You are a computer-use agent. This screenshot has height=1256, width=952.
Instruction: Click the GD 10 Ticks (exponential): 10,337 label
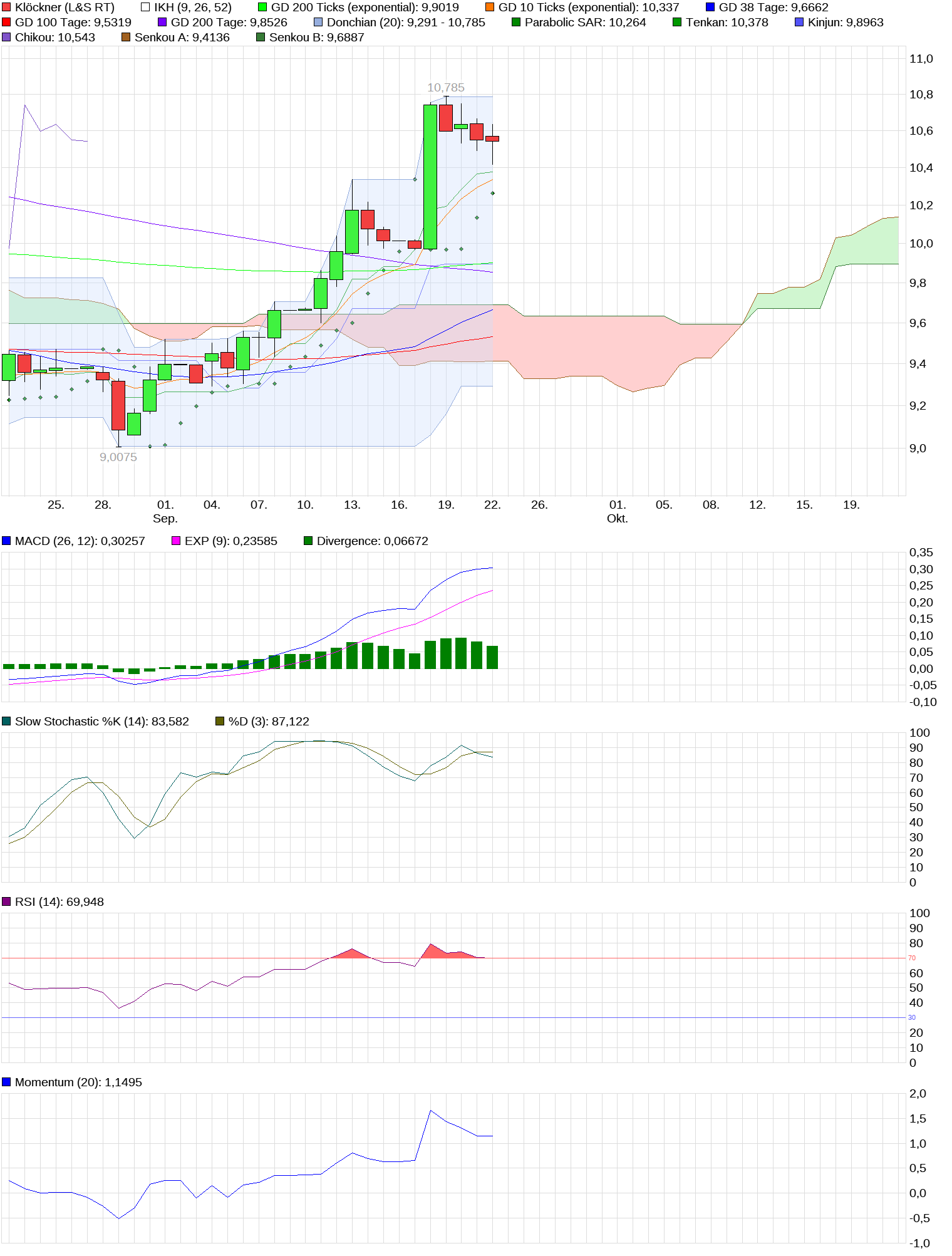[589, 8]
